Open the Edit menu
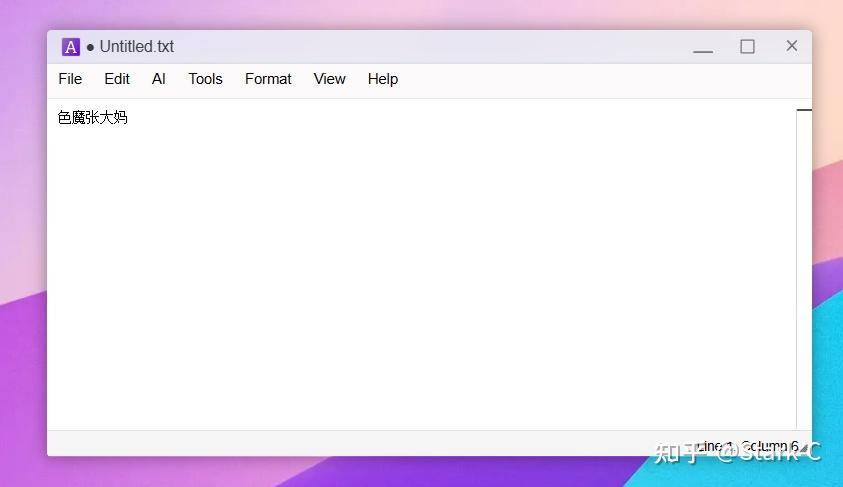Viewport: 843px width, 487px height. pyautogui.click(x=117, y=79)
